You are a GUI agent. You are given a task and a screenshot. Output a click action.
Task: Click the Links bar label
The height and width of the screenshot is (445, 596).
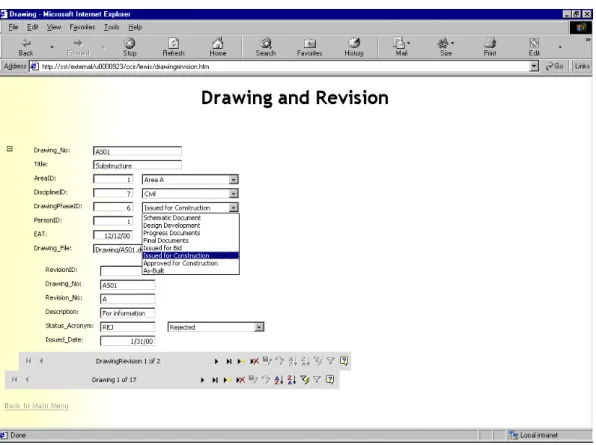click(582, 66)
